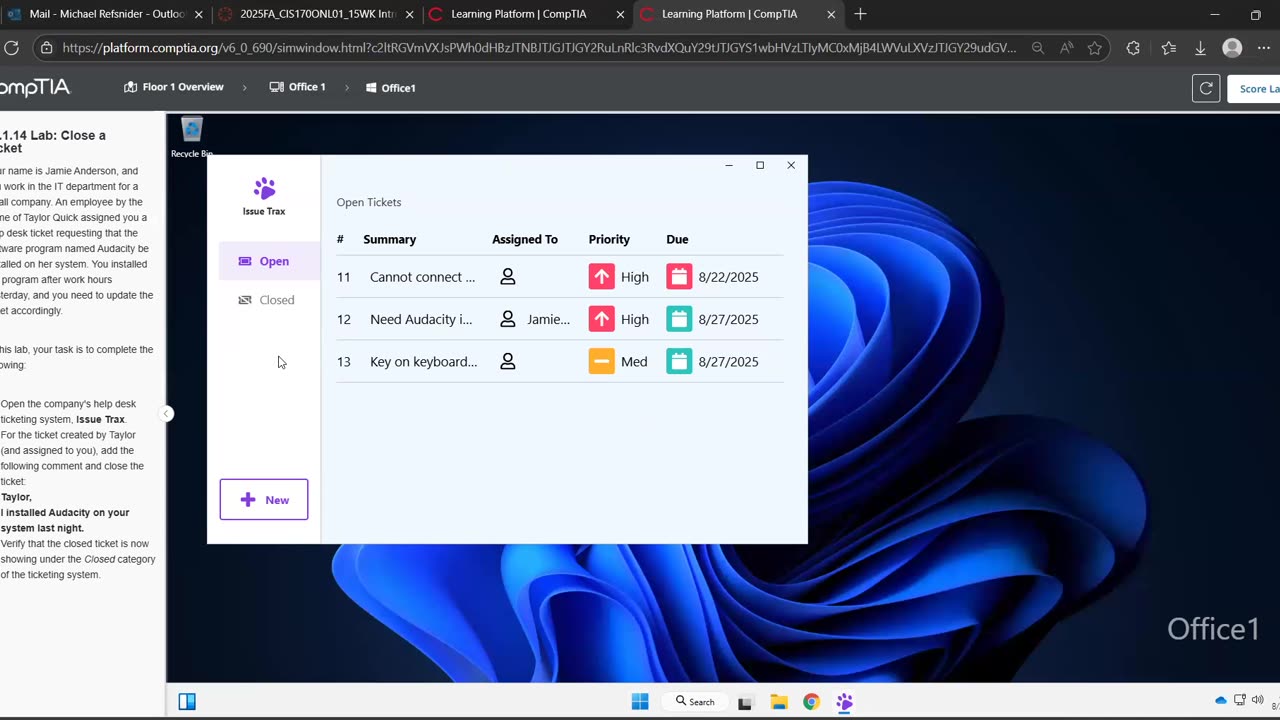Screen dimensions: 1280x720
Task: Open the browser profile avatar
Action: pyautogui.click(x=1233, y=48)
